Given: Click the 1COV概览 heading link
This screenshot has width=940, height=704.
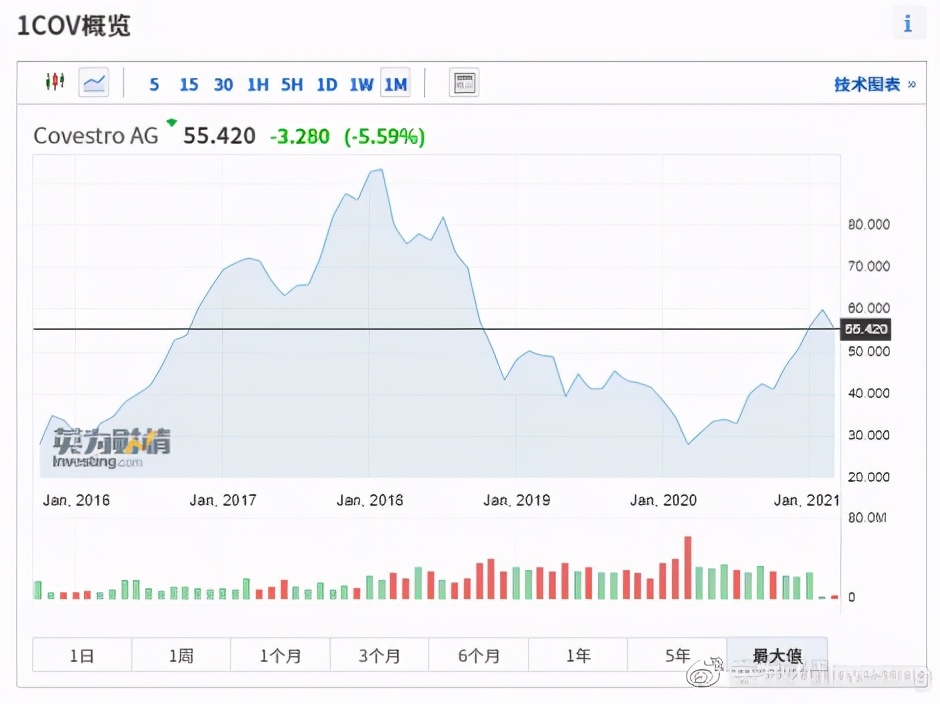Looking at the screenshot, I should [72, 26].
